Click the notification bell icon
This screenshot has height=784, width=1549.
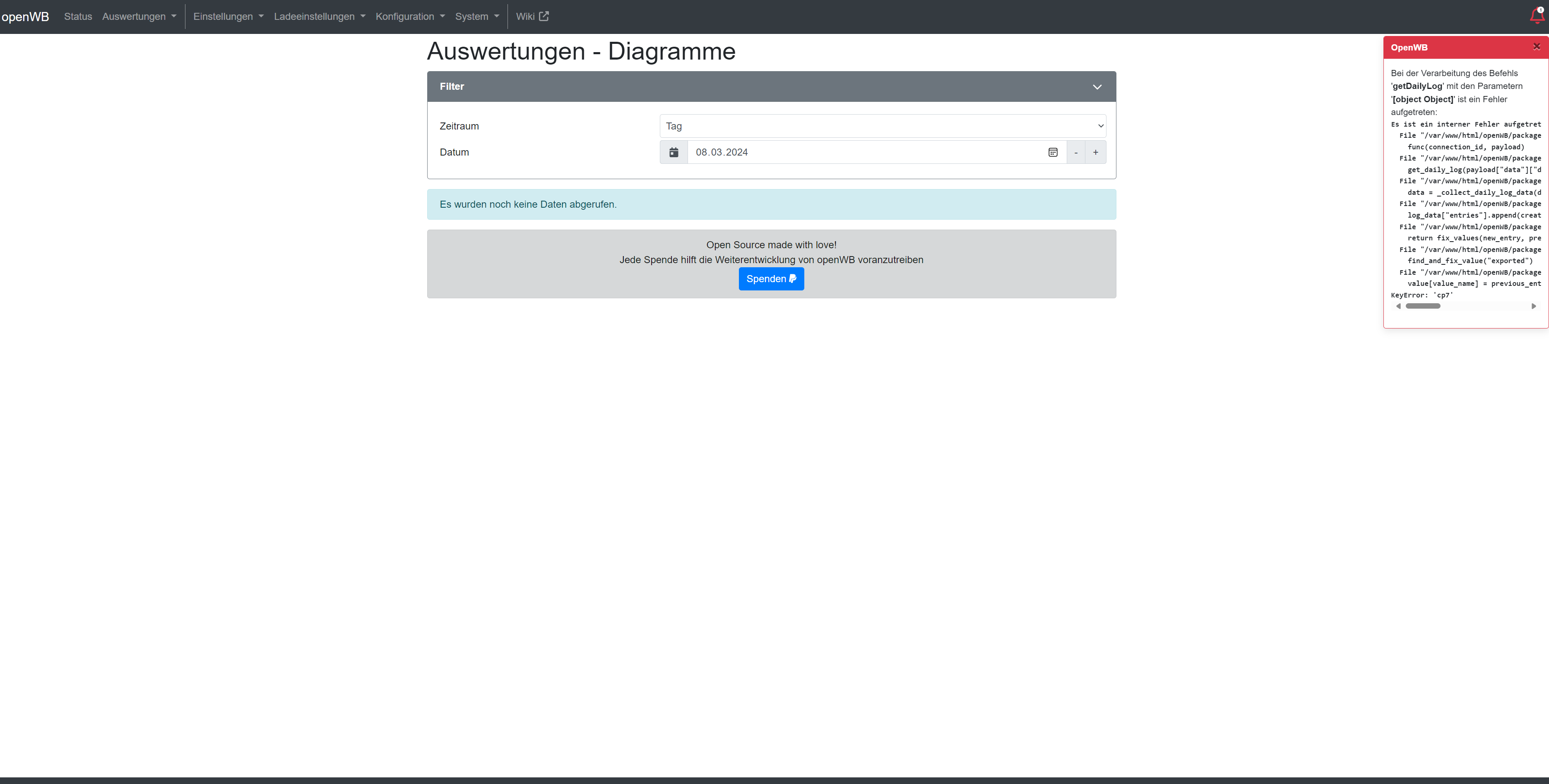point(1536,16)
